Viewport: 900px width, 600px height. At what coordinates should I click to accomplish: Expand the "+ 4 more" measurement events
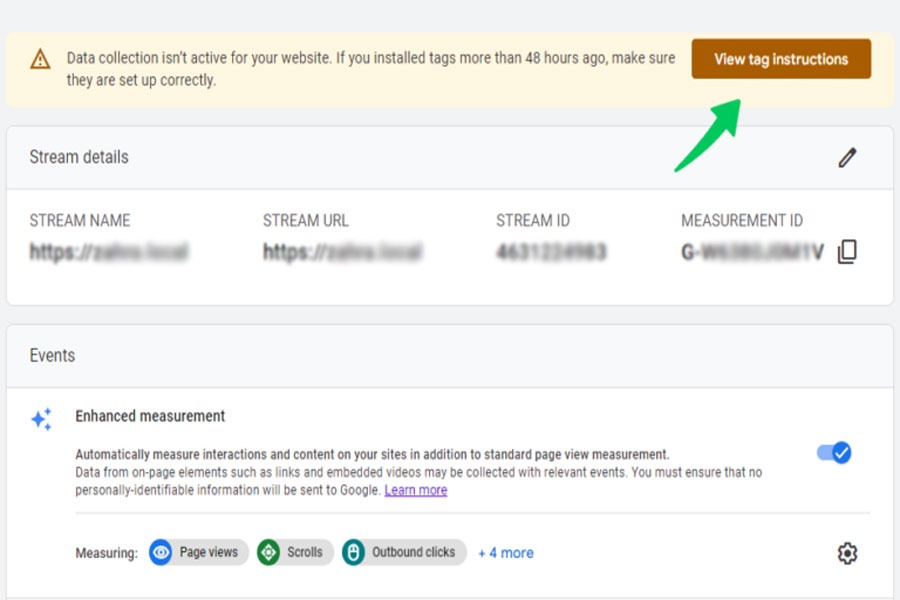point(505,552)
